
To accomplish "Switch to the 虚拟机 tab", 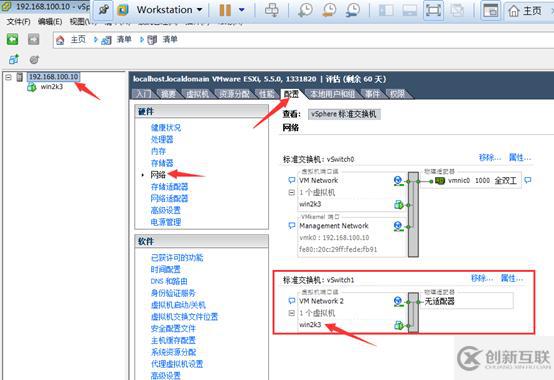I will coord(197,94).
